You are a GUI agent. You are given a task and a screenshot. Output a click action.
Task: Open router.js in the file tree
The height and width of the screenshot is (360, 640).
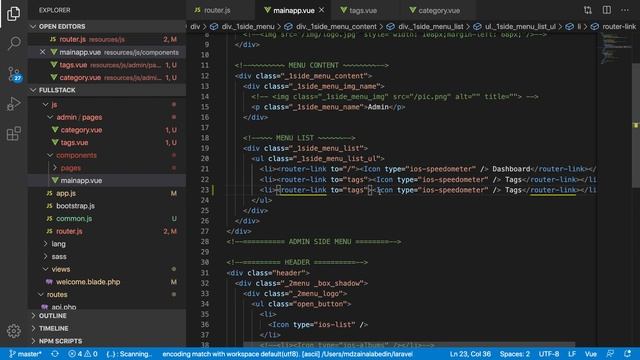point(107,231)
